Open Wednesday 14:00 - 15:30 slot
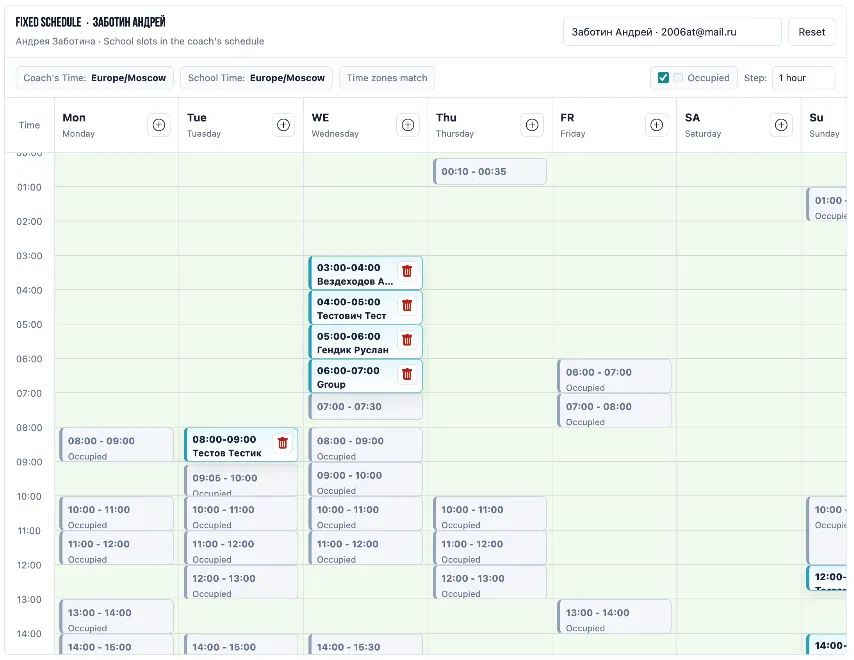The image size is (854, 660). point(365,645)
